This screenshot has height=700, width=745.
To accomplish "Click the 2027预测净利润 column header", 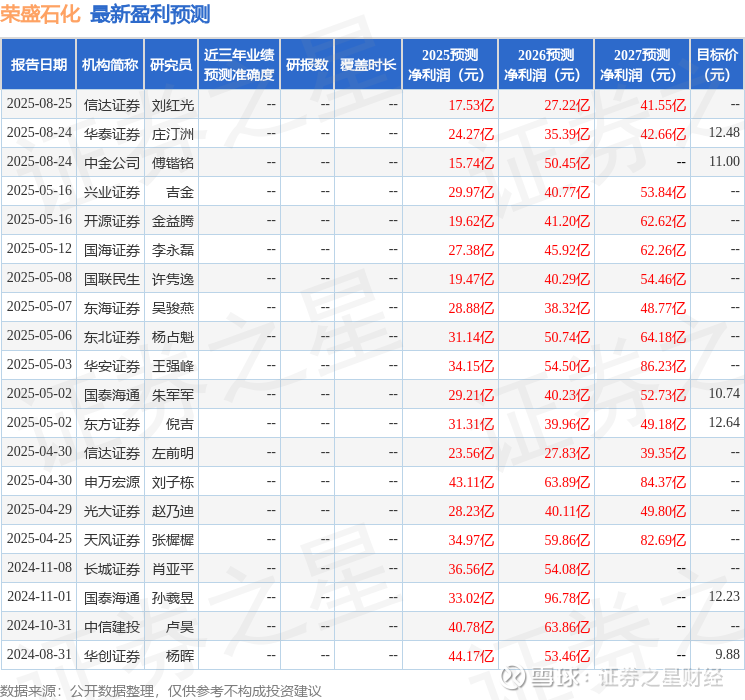I will coord(642,65).
